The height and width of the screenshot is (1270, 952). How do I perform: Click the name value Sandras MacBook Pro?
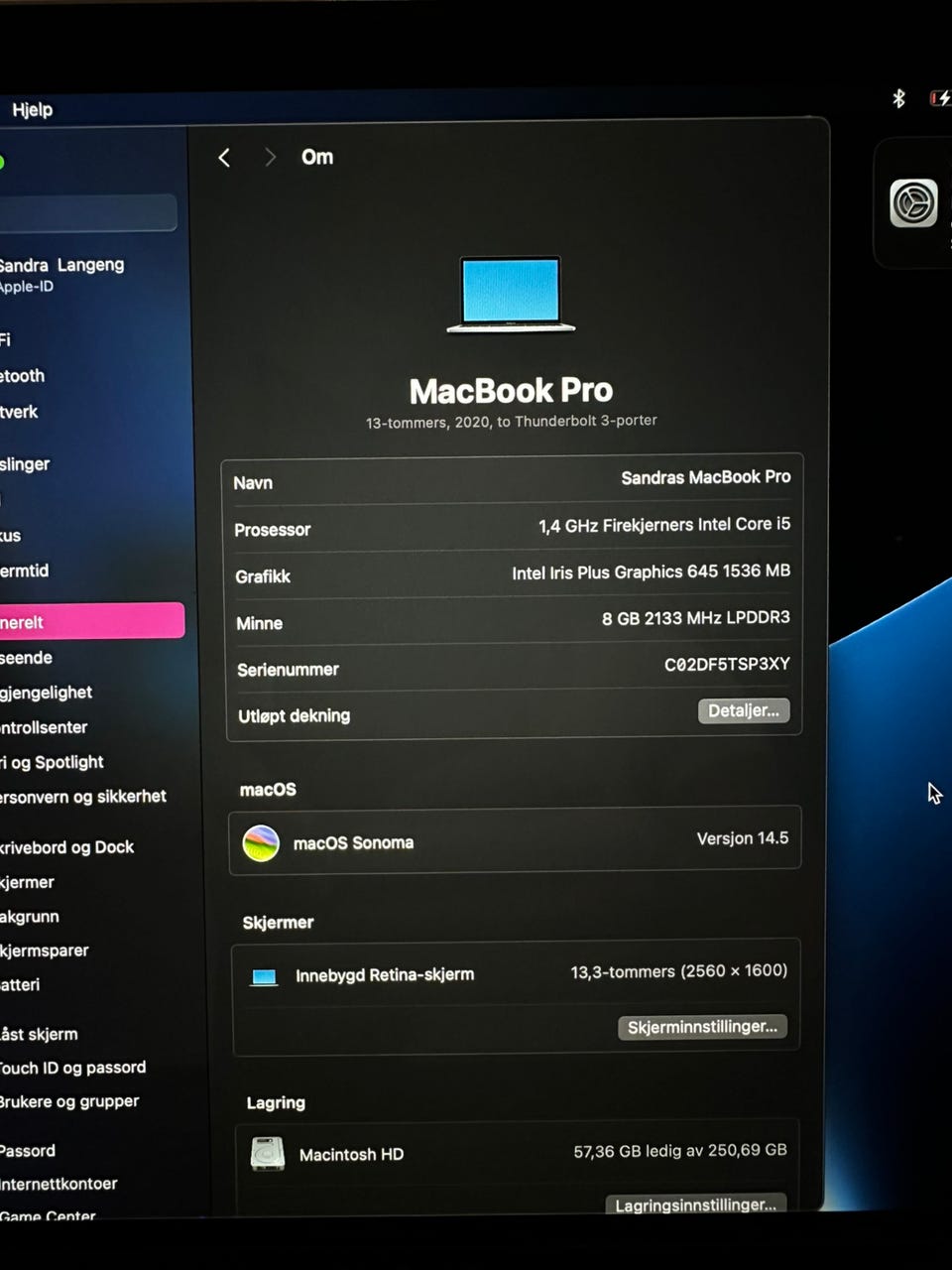click(706, 477)
